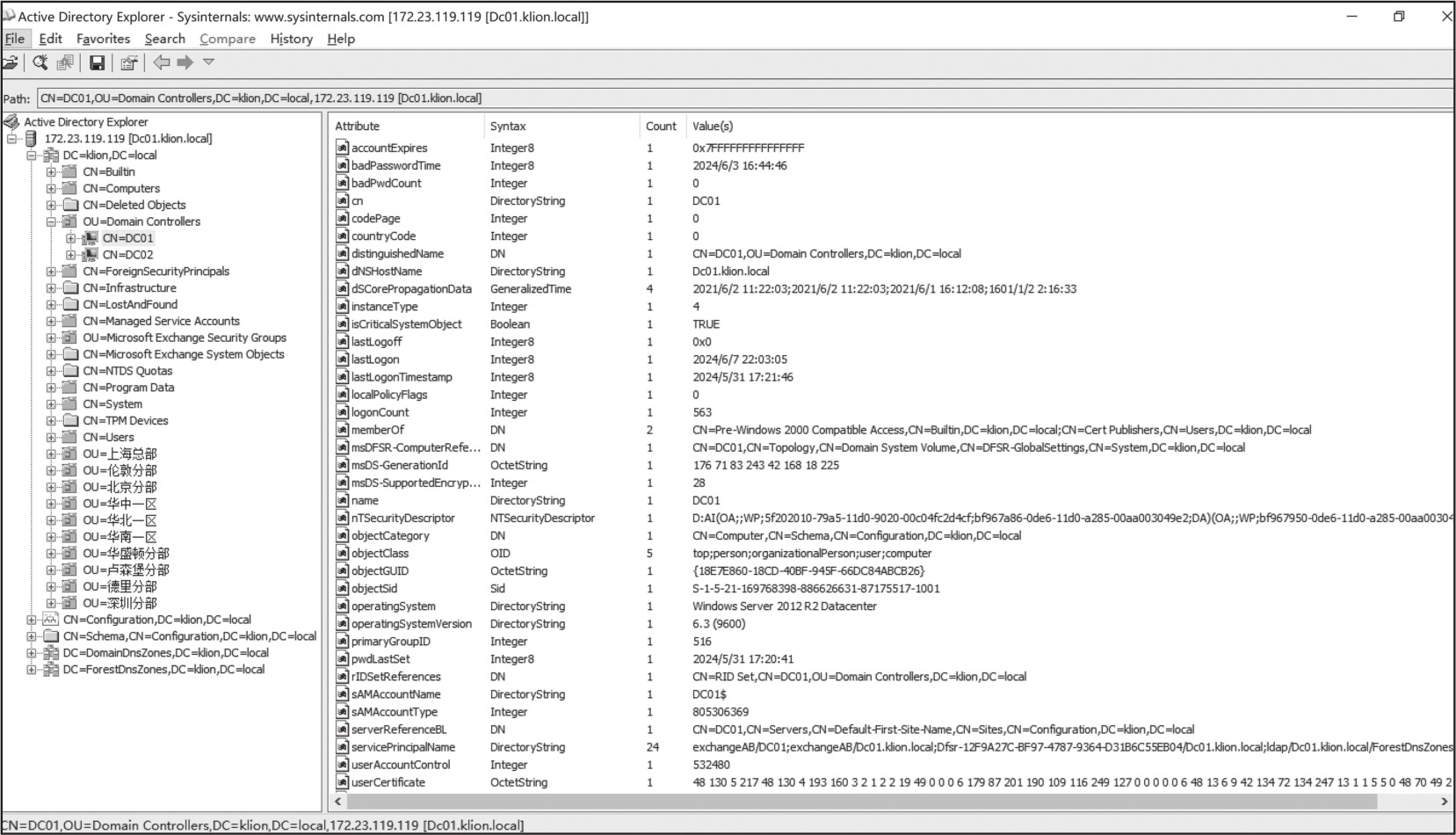Open the Edit menu

(51, 39)
